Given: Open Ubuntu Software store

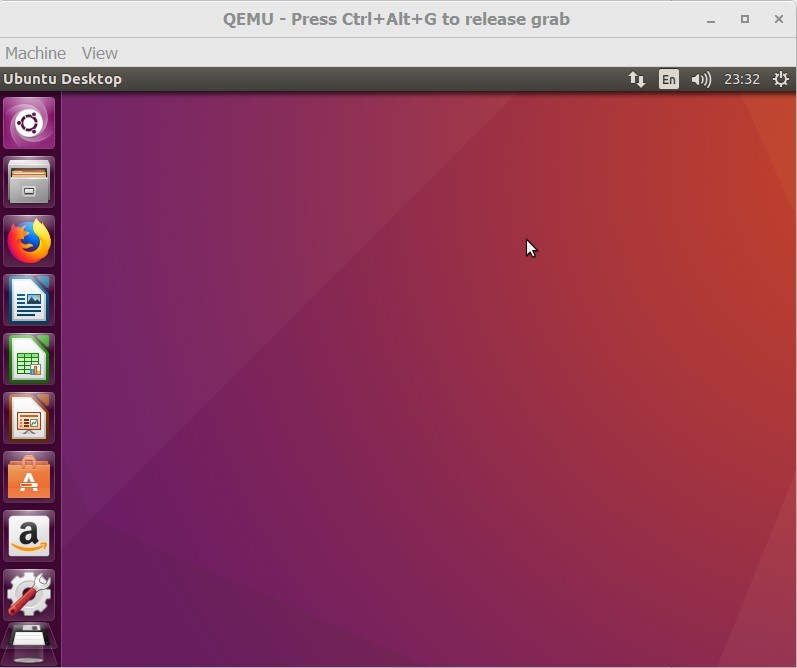Looking at the screenshot, I should [x=29, y=477].
